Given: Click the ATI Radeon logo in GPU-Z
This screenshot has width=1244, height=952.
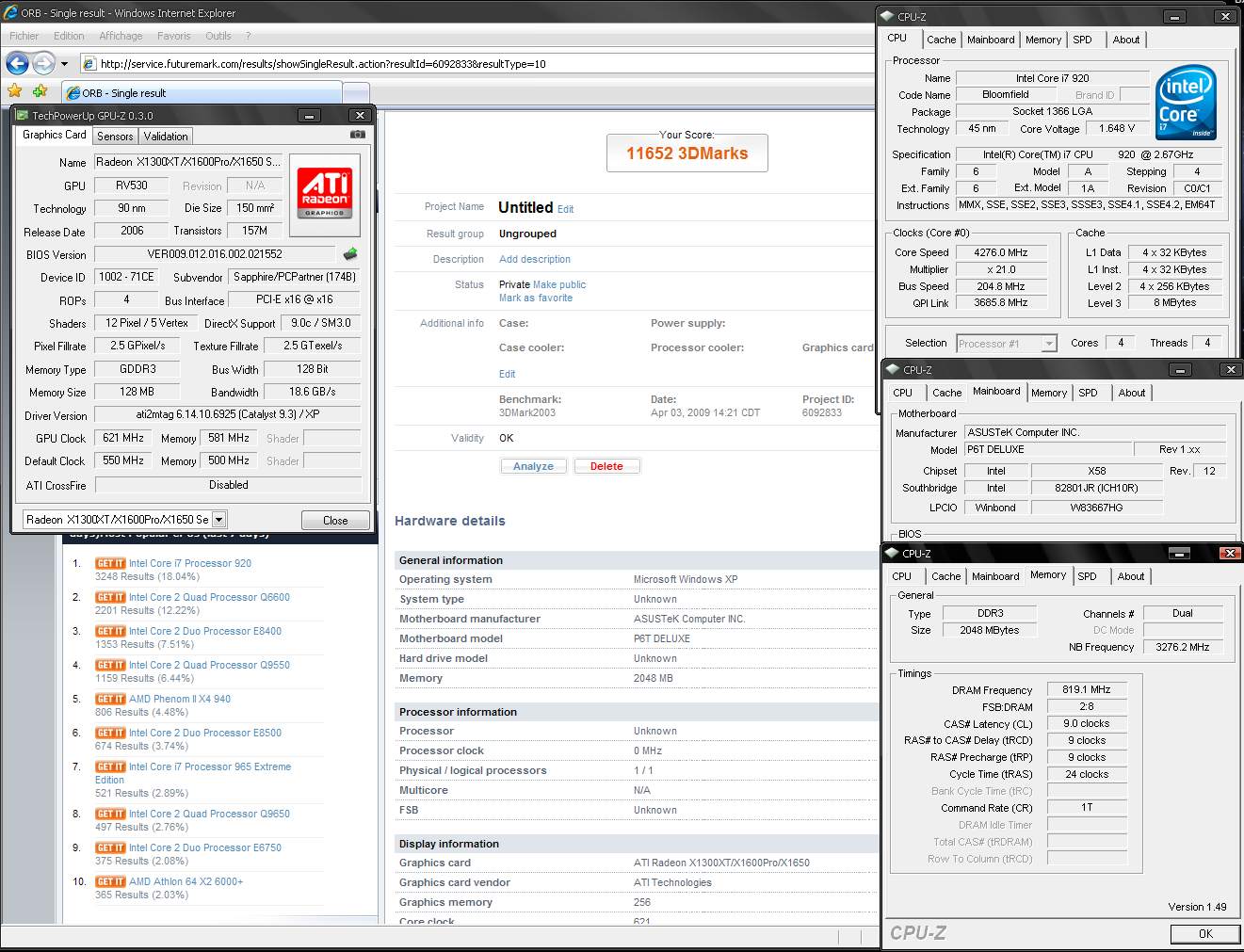Looking at the screenshot, I should (x=325, y=194).
